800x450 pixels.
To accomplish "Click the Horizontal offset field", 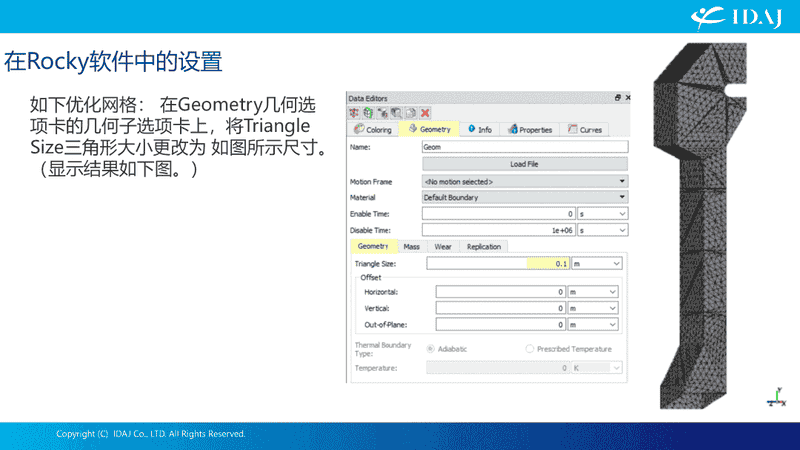I will (x=500, y=292).
